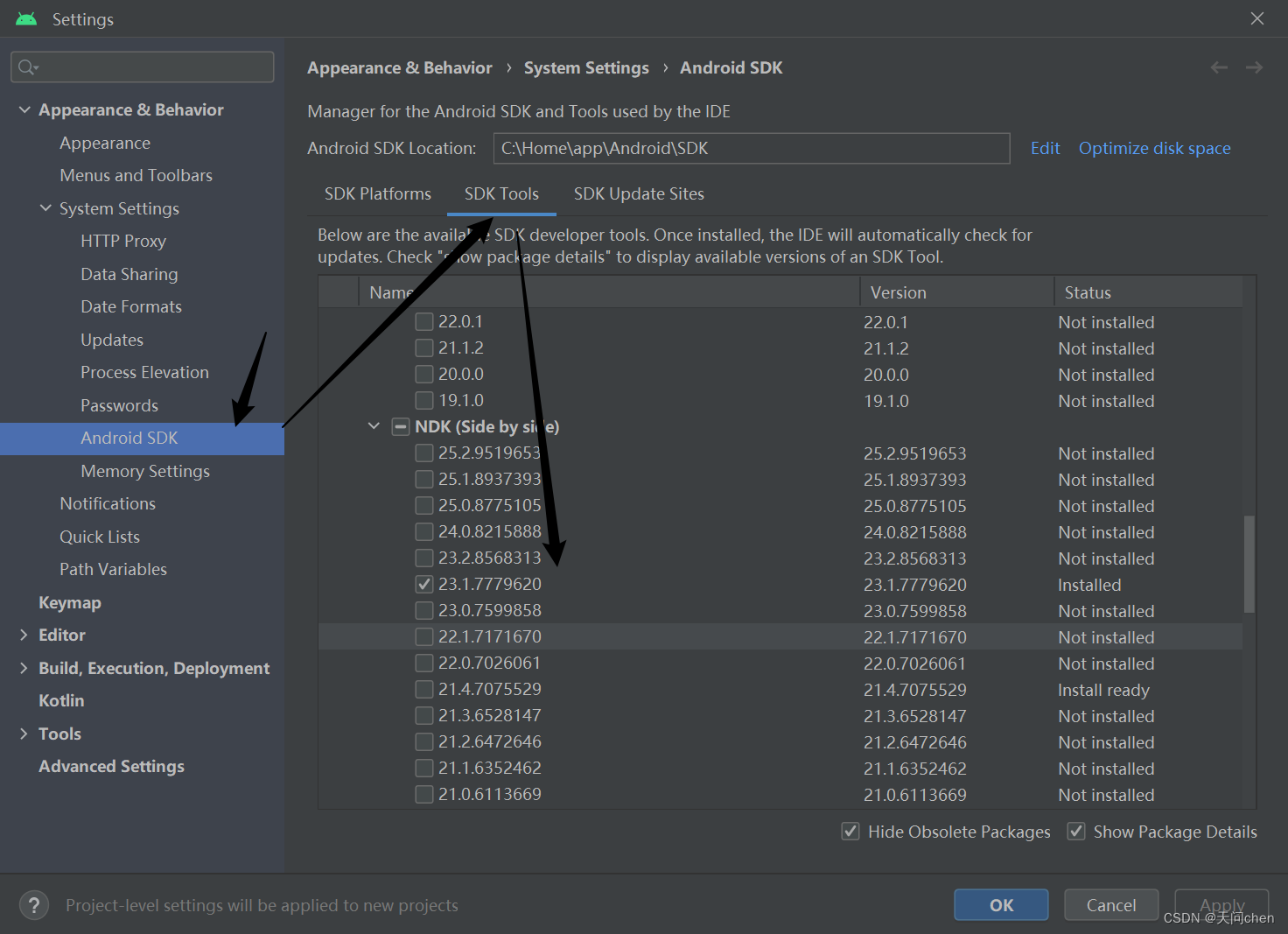Screen dimensions: 1288x934
Task: Open Process Elevation settings
Action: click(145, 372)
